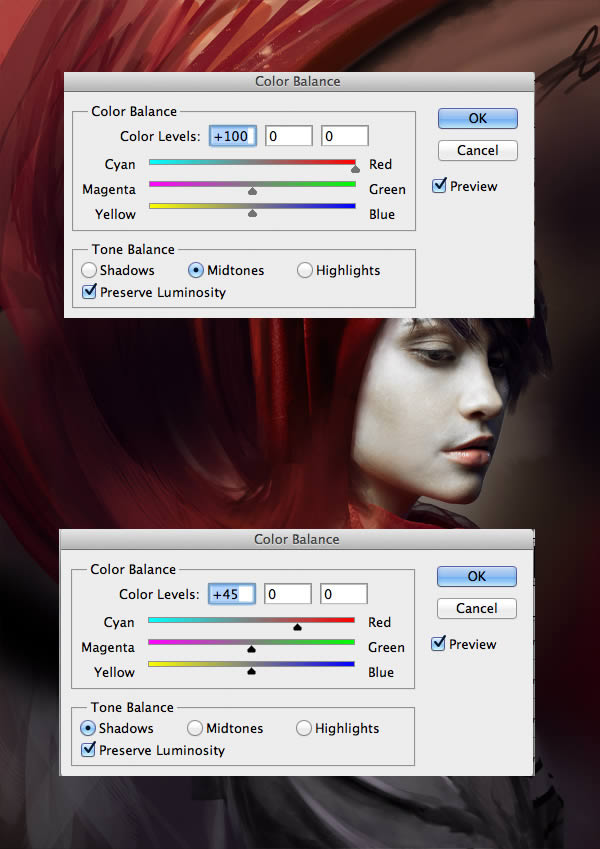The image size is (600, 849).
Task: Toggle Preview checkbox in the lower dialog
Action: tap(438, 643)
